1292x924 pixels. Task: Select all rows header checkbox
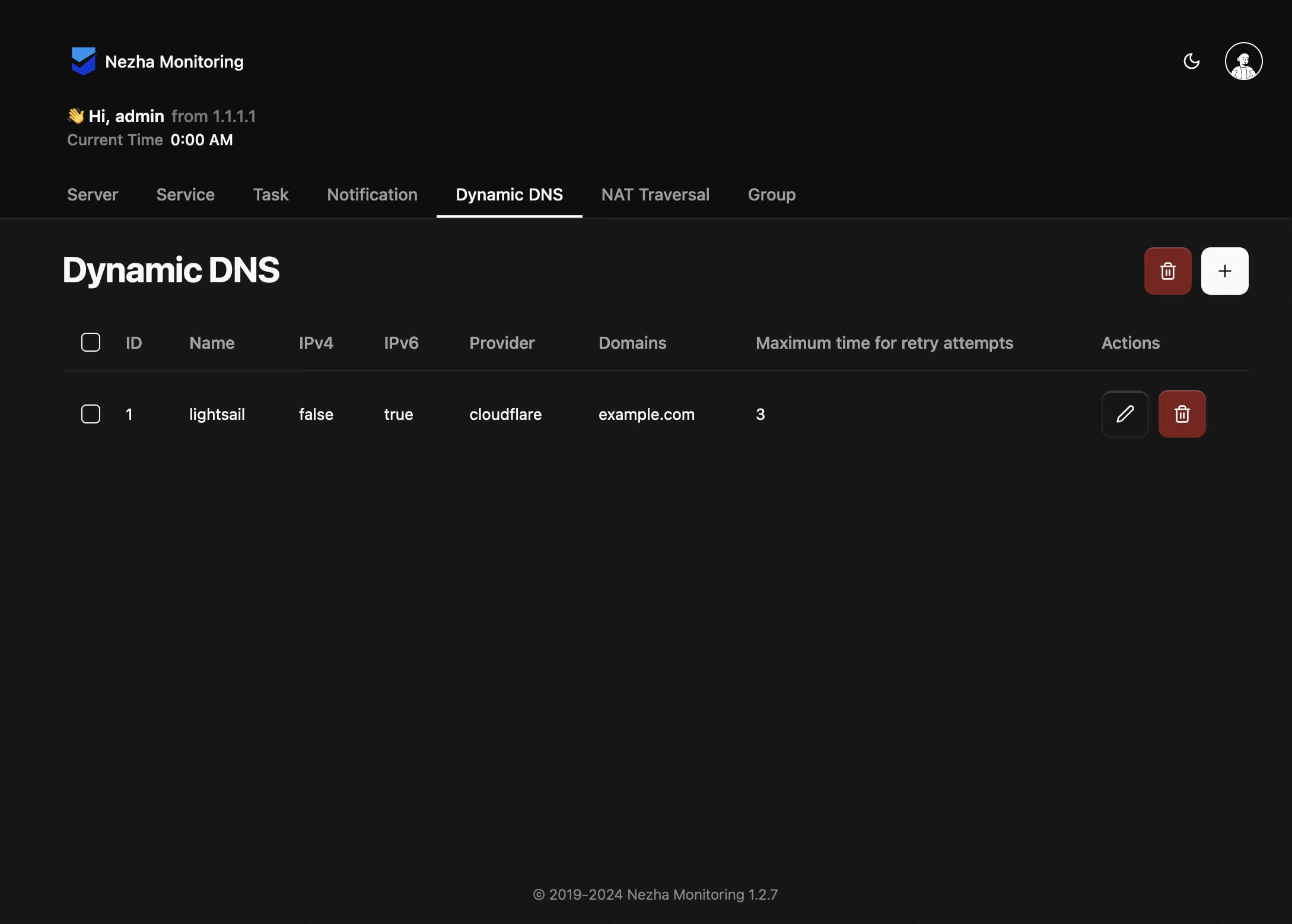pyautogui.click(x=91, y=342)
